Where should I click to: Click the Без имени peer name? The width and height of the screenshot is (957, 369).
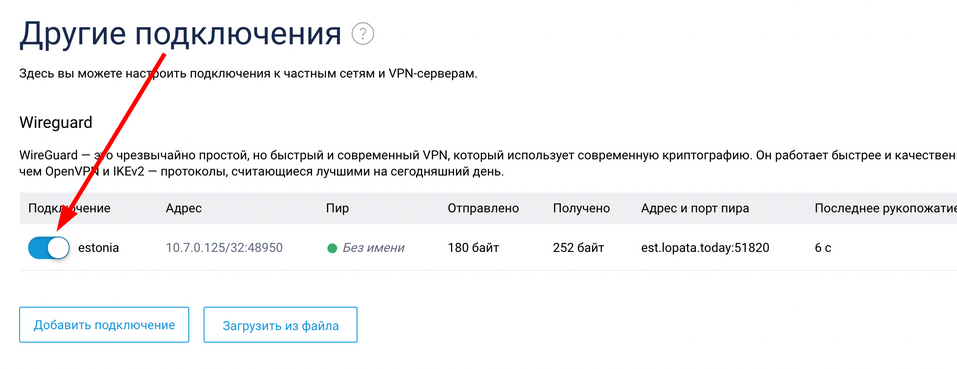pyautogui.click(x=374, y=248)
